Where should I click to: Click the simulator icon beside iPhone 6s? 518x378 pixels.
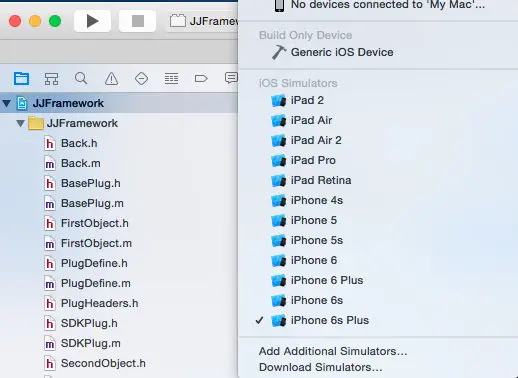click(279, 301)
